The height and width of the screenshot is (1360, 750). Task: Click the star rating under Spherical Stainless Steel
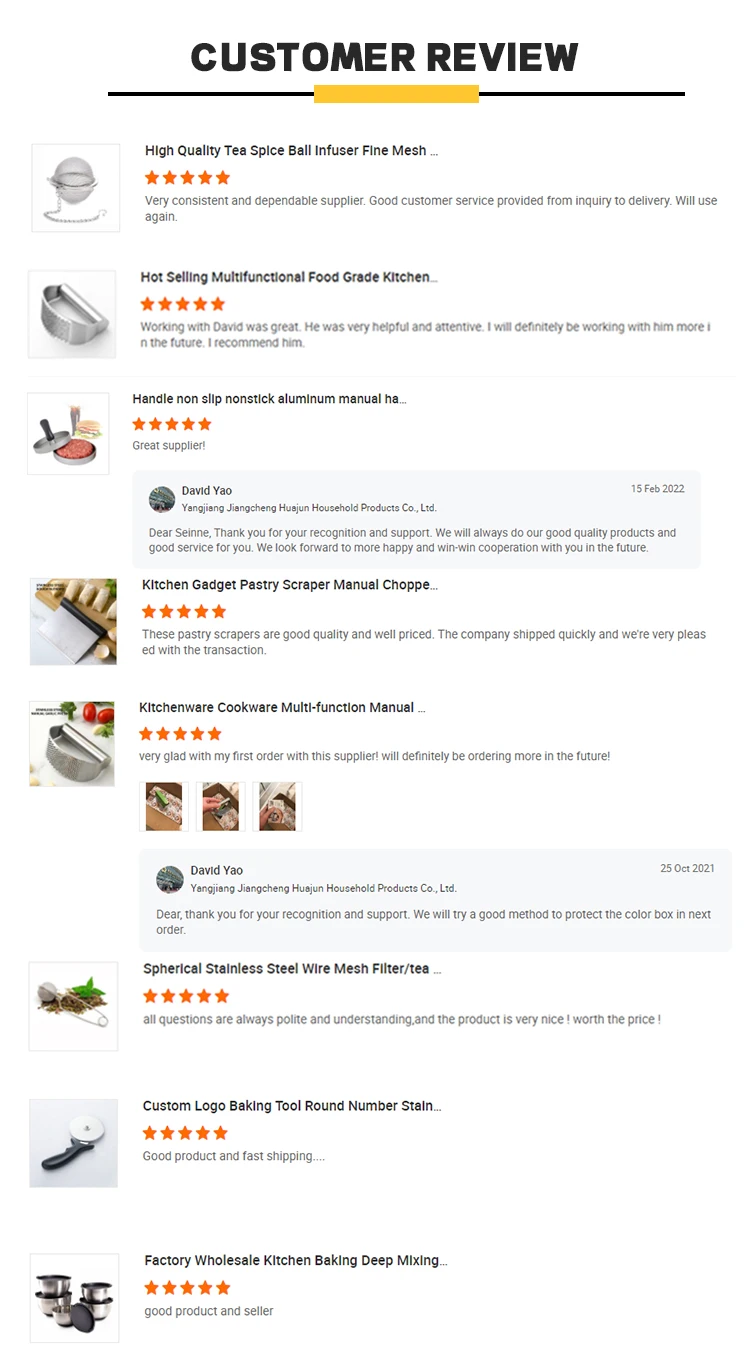[186, 996]
